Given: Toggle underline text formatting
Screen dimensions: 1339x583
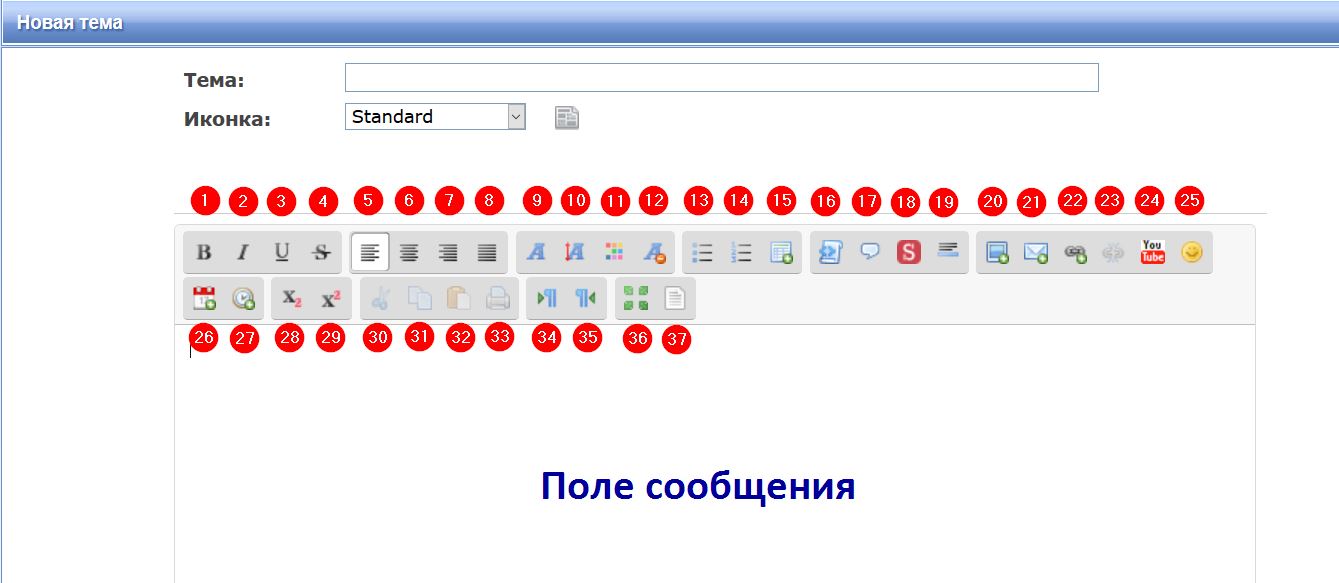Looking at the screenshot, I should 282,253.
